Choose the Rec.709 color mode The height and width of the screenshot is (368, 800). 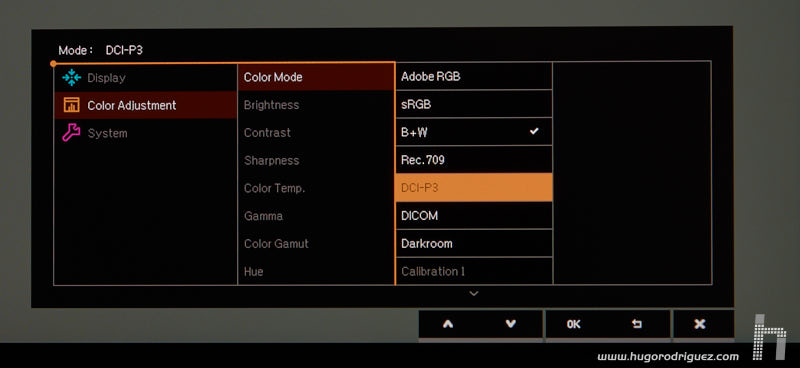473,160
